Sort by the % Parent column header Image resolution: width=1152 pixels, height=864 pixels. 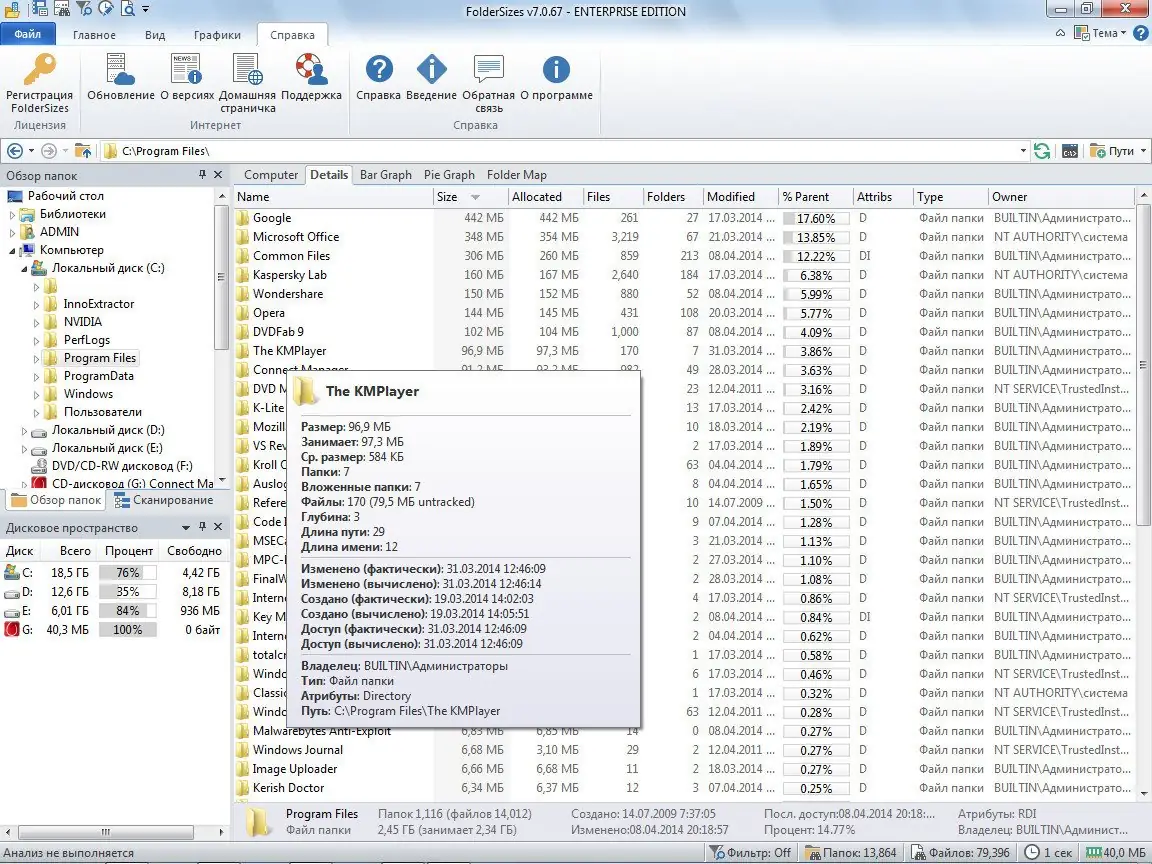click(x=814, y=197)
